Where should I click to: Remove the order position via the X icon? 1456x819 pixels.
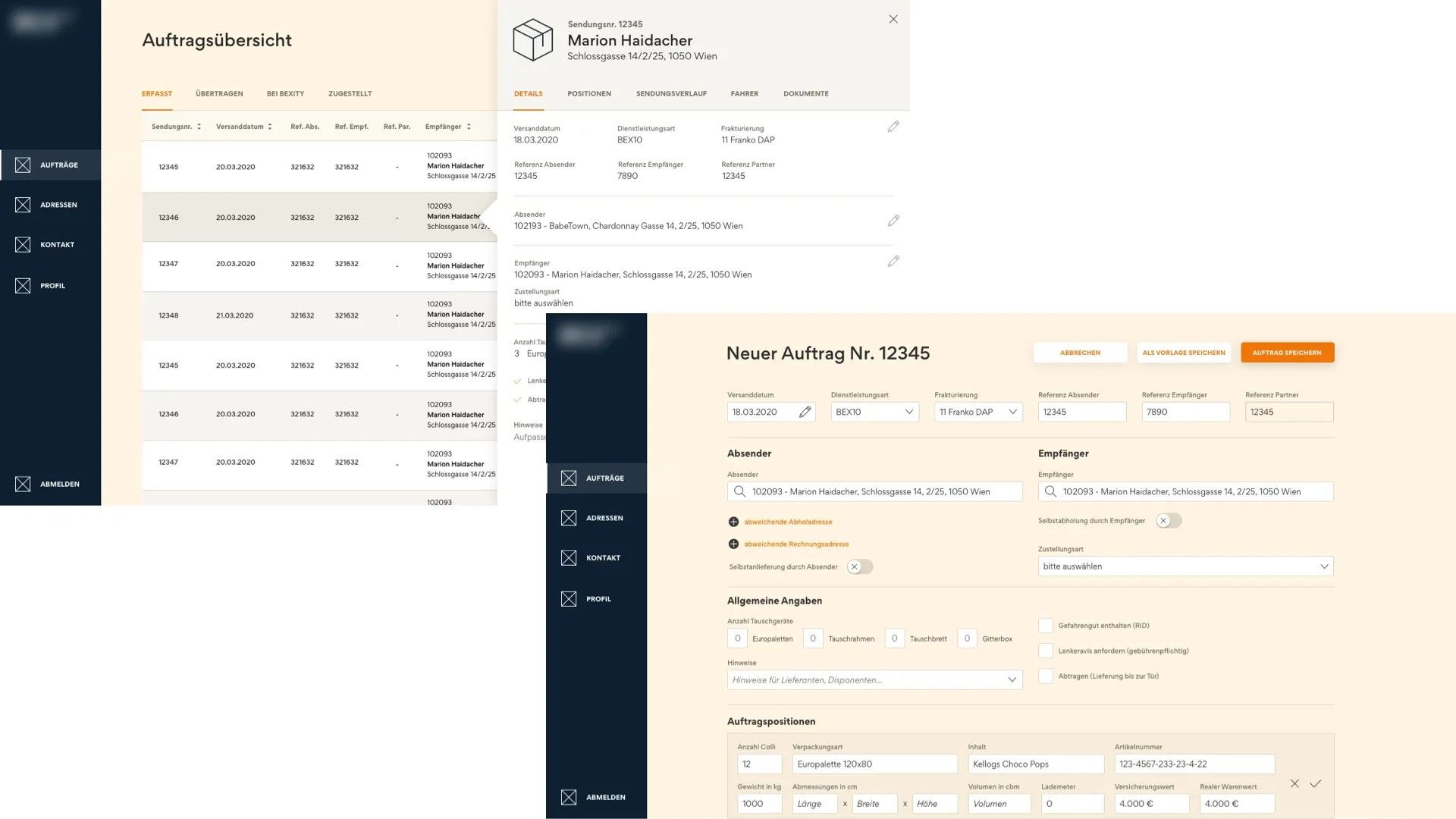[x=1294, y=783]
